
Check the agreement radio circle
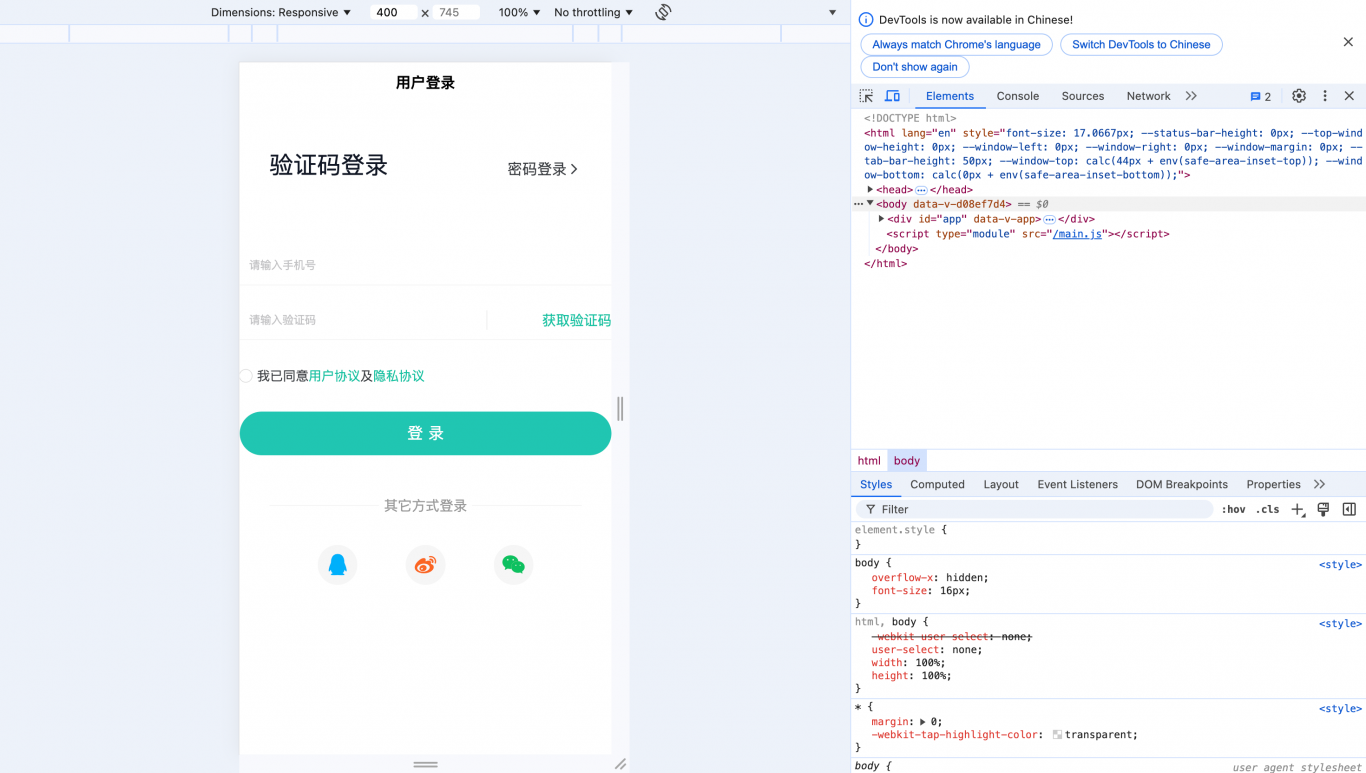[246, 376]
